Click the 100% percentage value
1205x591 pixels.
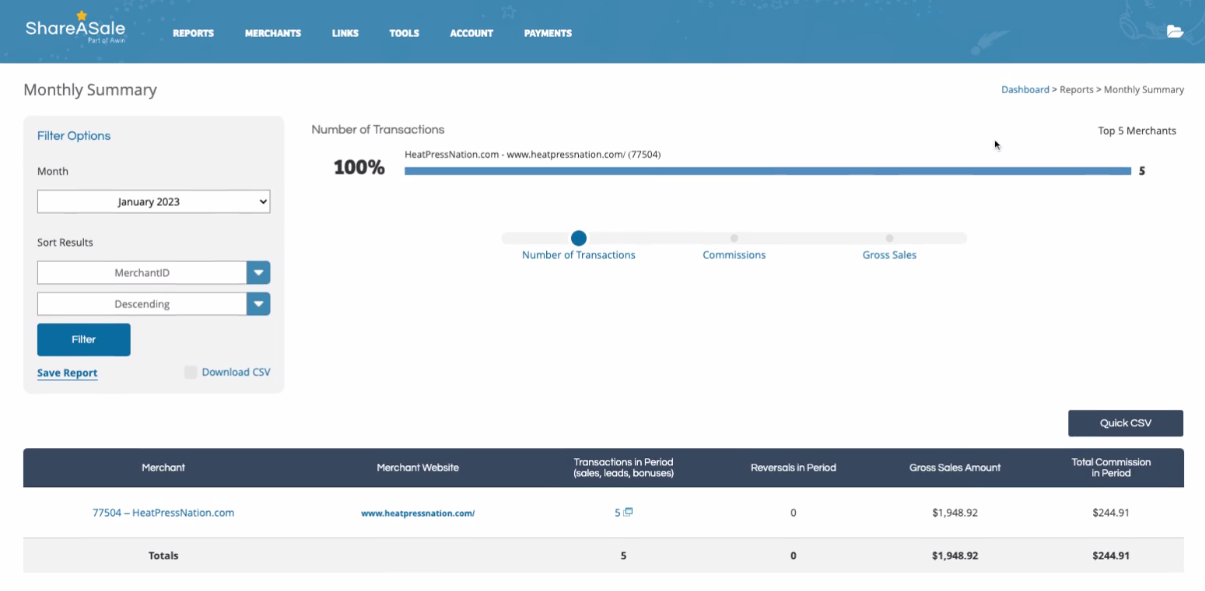tap(359, 168)
